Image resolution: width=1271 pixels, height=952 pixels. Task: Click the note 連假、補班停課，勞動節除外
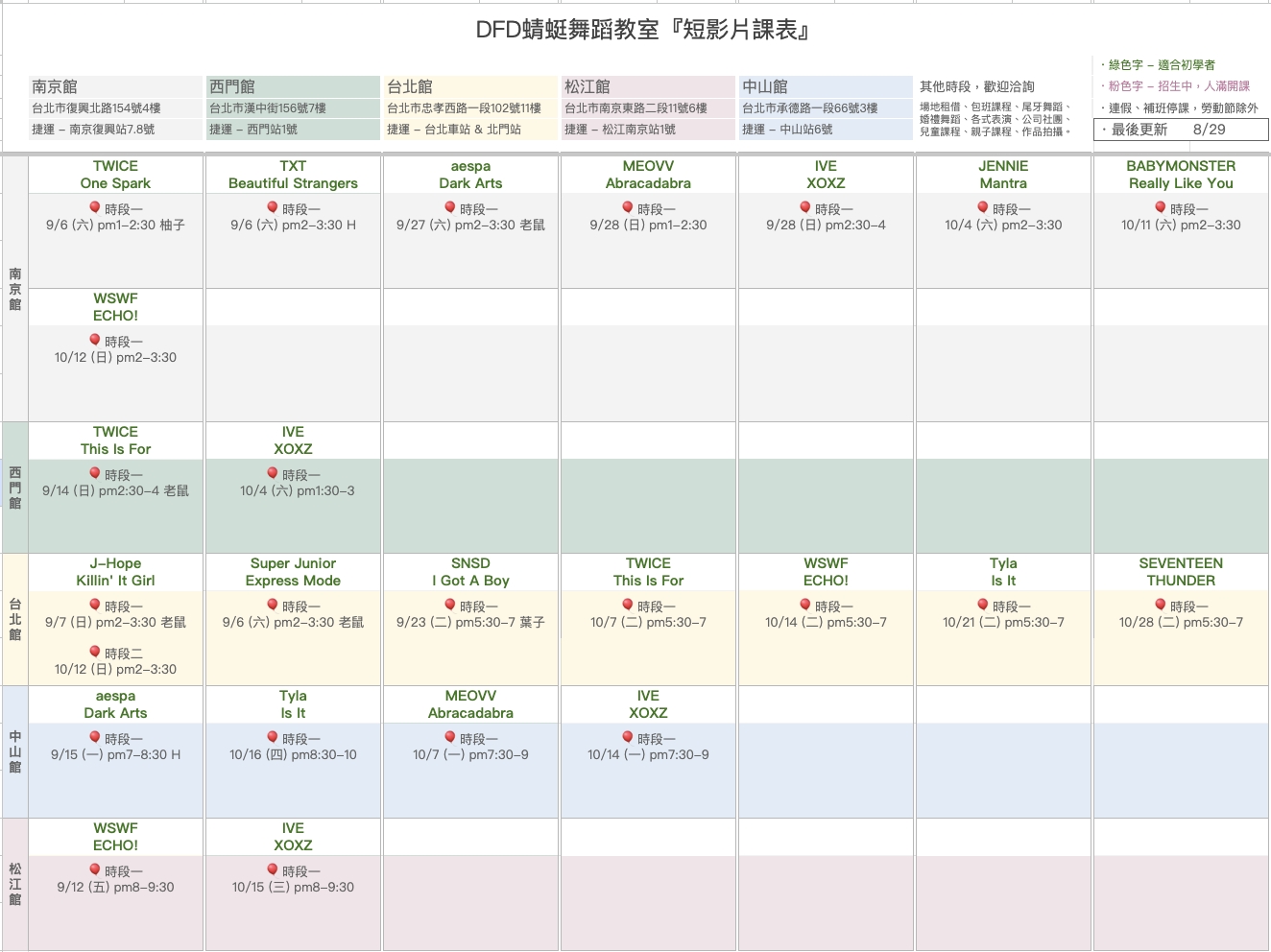(x=1178, y=108)
